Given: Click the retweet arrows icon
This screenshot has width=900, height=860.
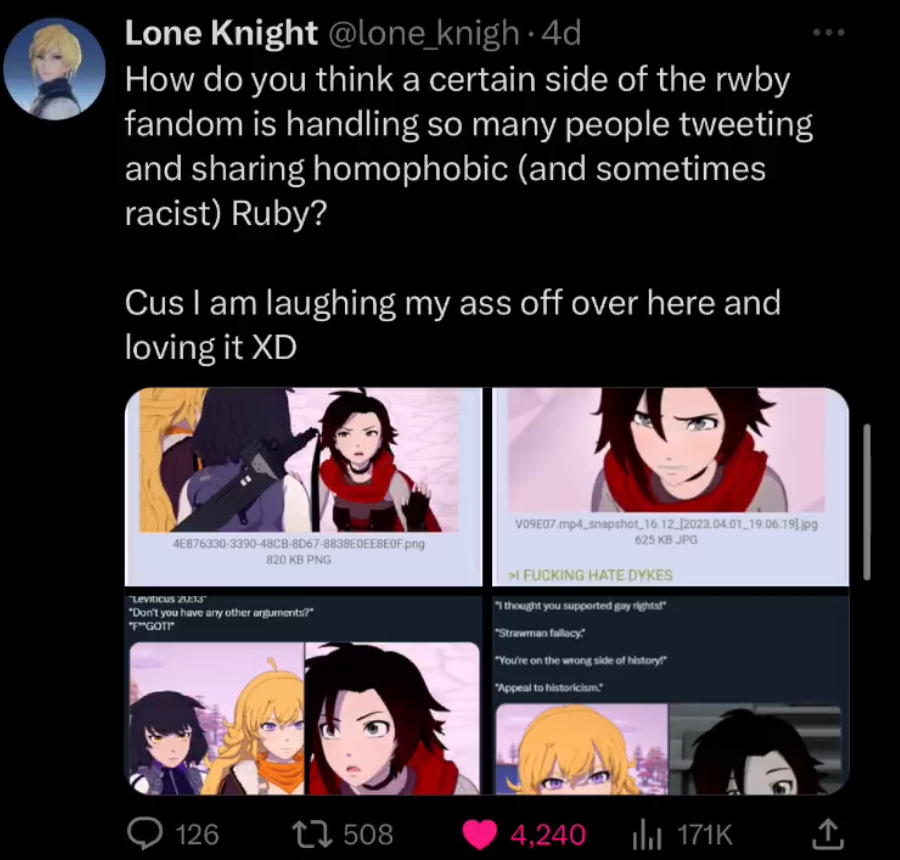Looking at the screenshot, I should coord(312,834).
